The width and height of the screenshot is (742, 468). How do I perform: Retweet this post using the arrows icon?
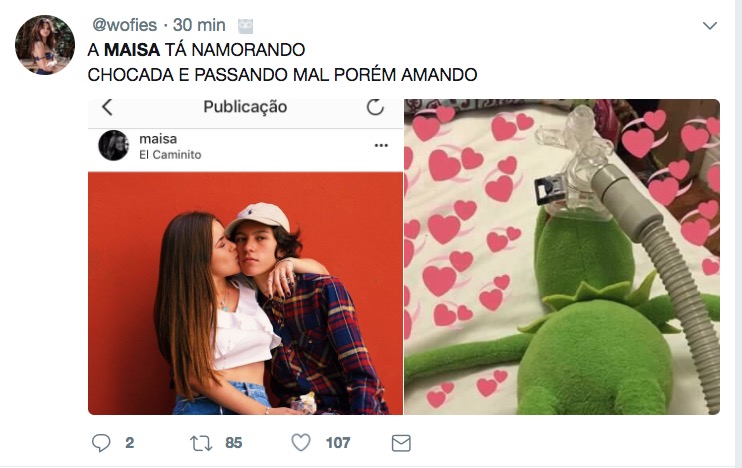tap(201, 443)
